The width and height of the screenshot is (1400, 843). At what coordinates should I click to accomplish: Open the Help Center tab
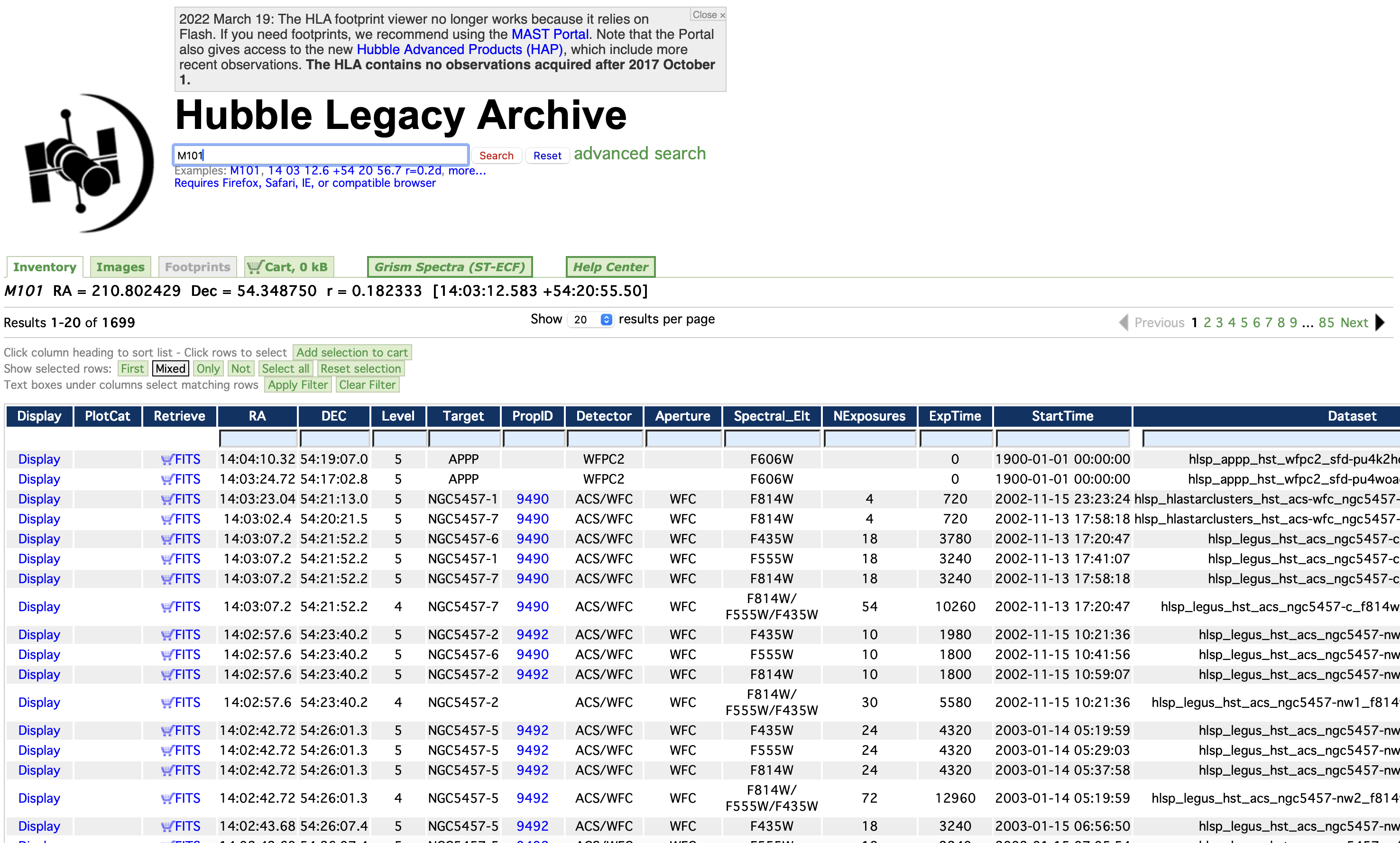[610, 267]
